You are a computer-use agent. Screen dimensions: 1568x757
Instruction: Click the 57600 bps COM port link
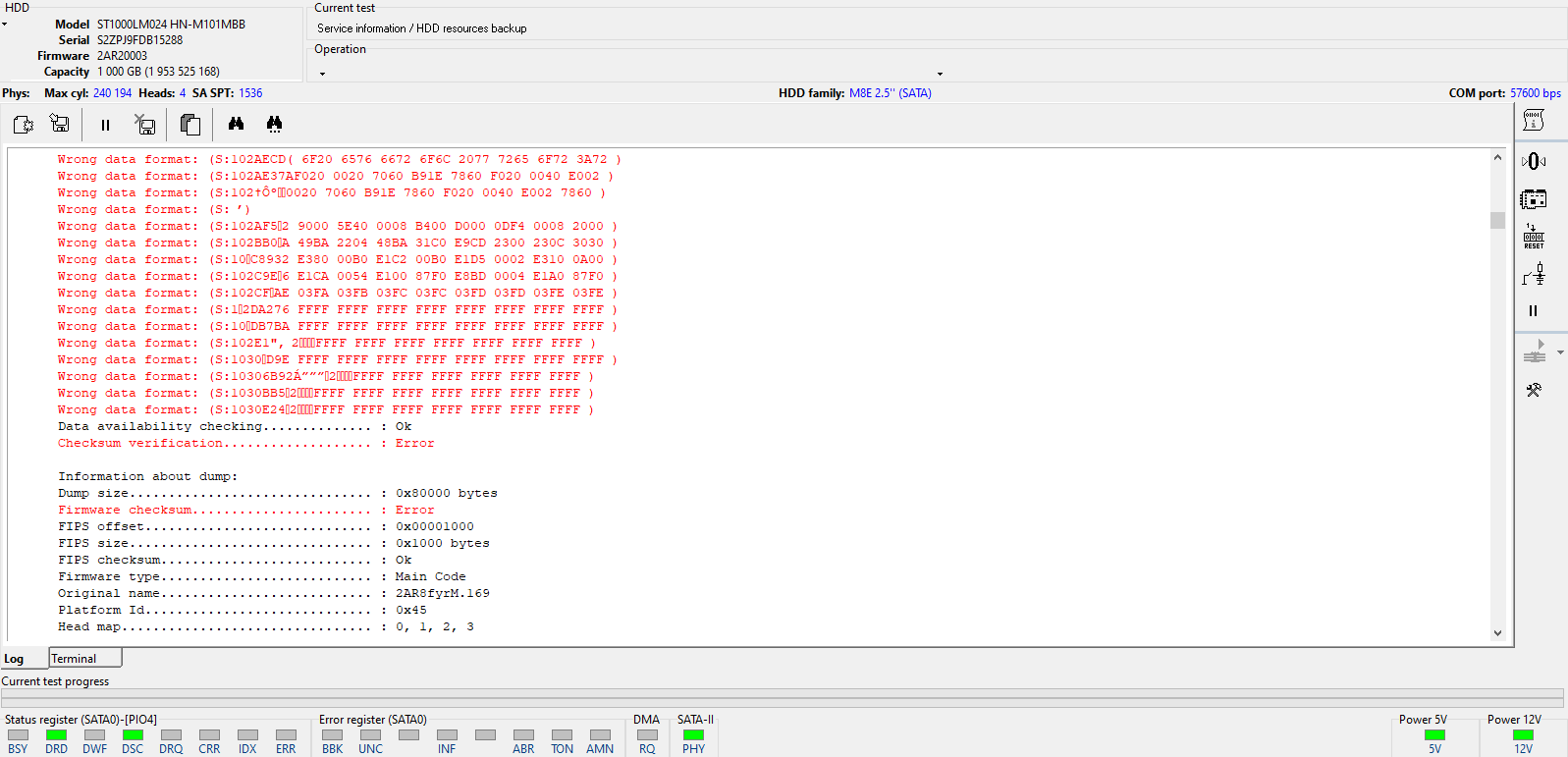[x=1536, y=93]
